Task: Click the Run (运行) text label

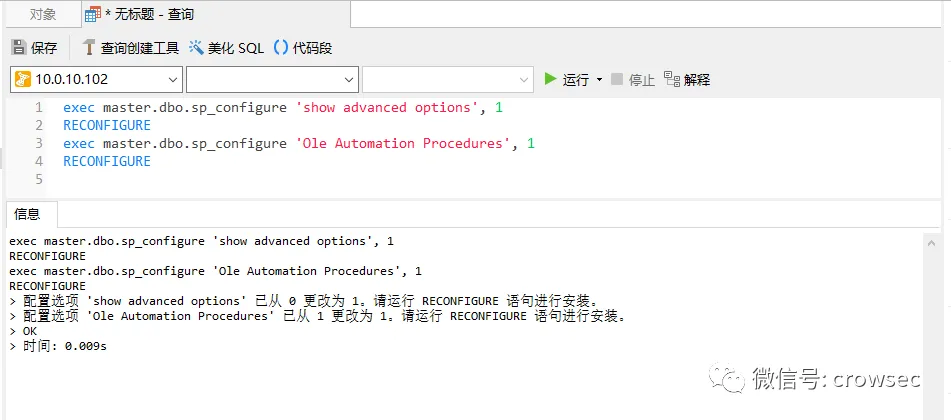Action: point(576,80)
